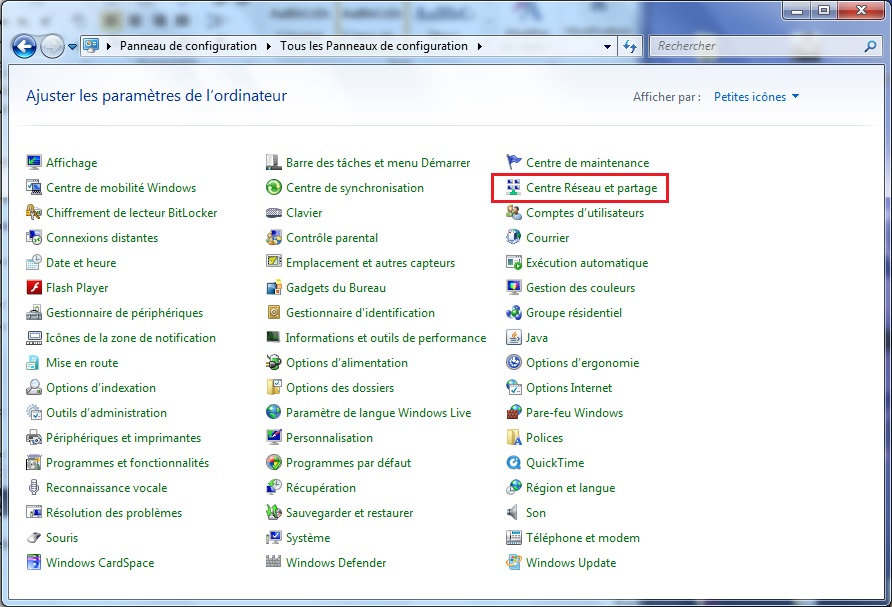Open the Options d'indexation link
Viewport: 892px width, 607px height.
click(x=101, y=388)
